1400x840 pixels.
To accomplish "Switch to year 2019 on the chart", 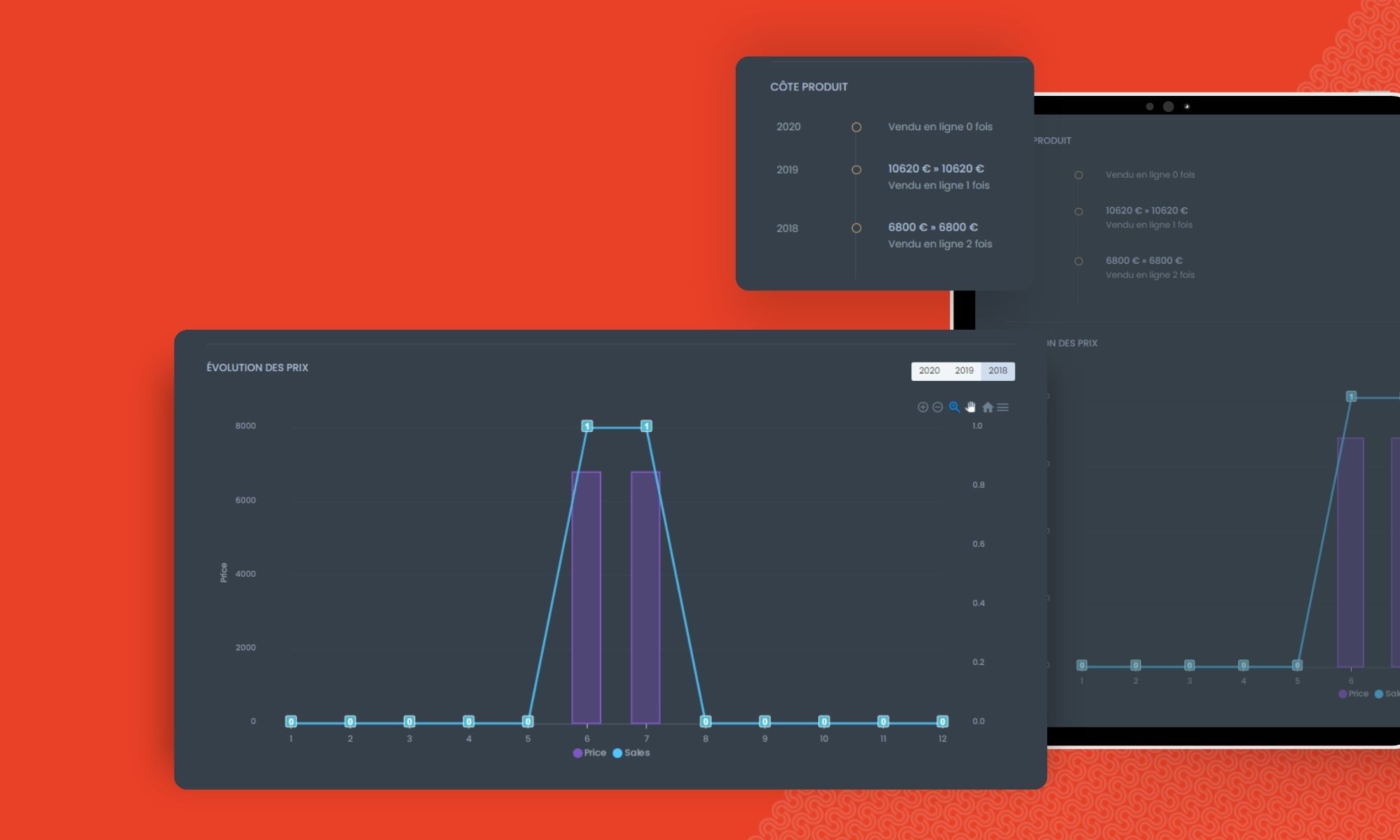I will coord(963,371).
